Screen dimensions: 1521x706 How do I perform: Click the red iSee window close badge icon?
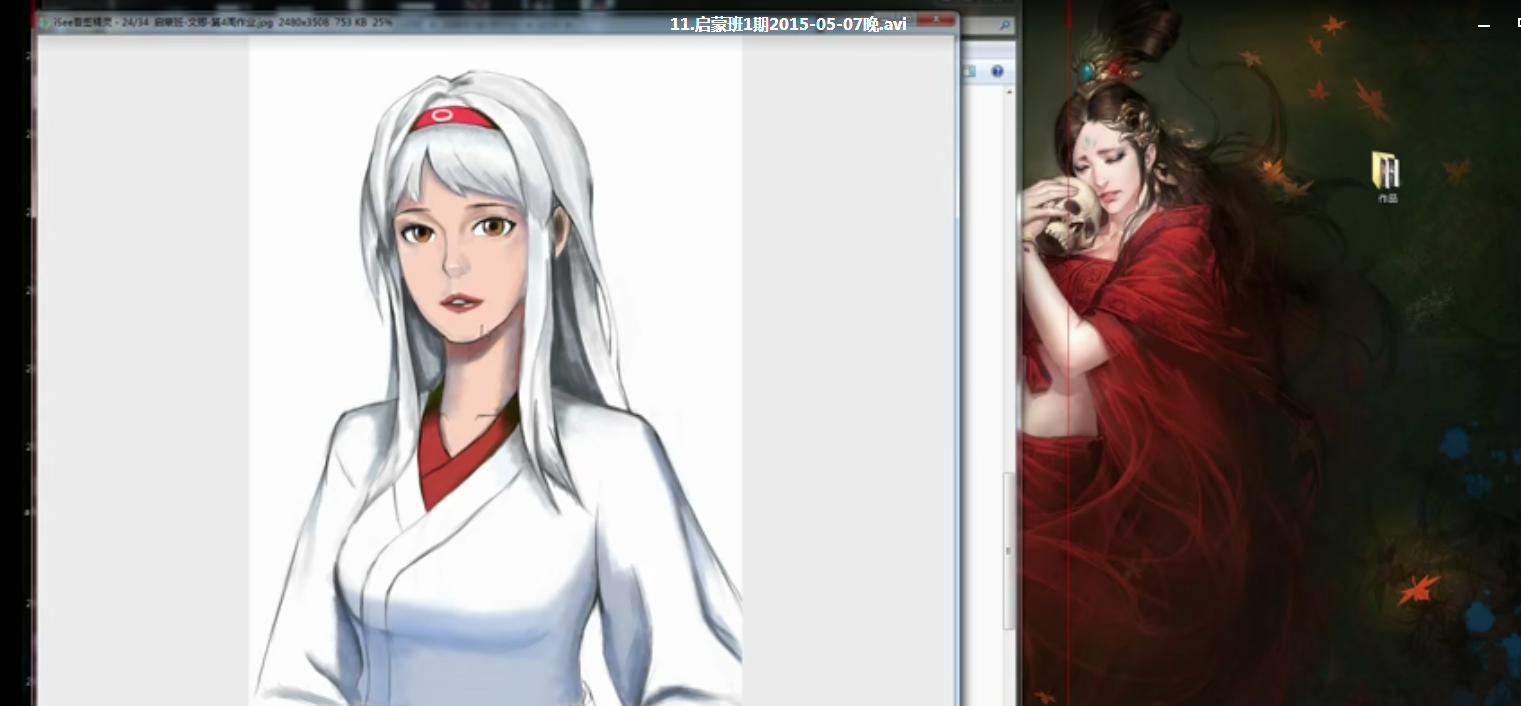tap(934, 18)
